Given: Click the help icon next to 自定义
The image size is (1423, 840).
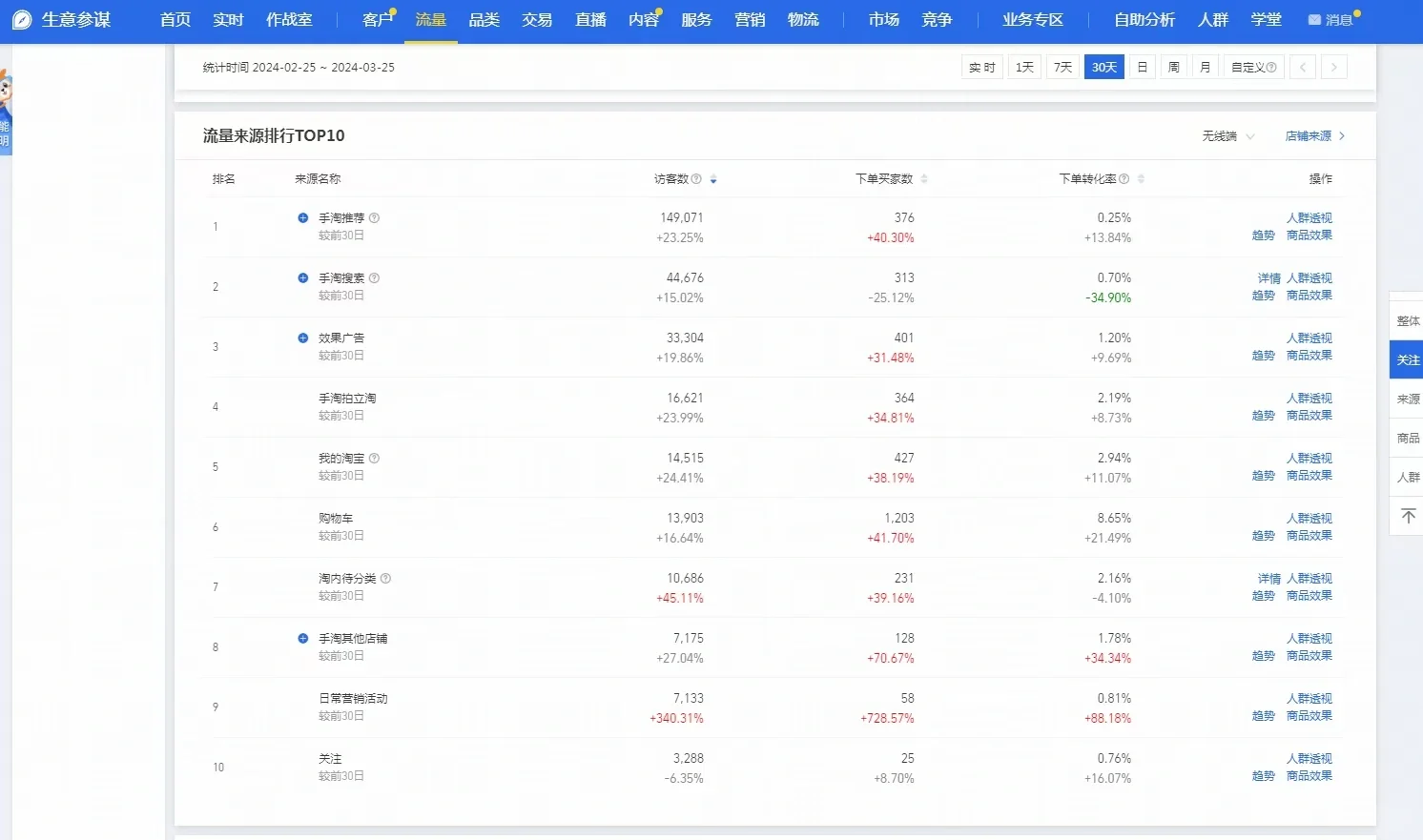Looking at the screenshot, I should [1269, 67].
